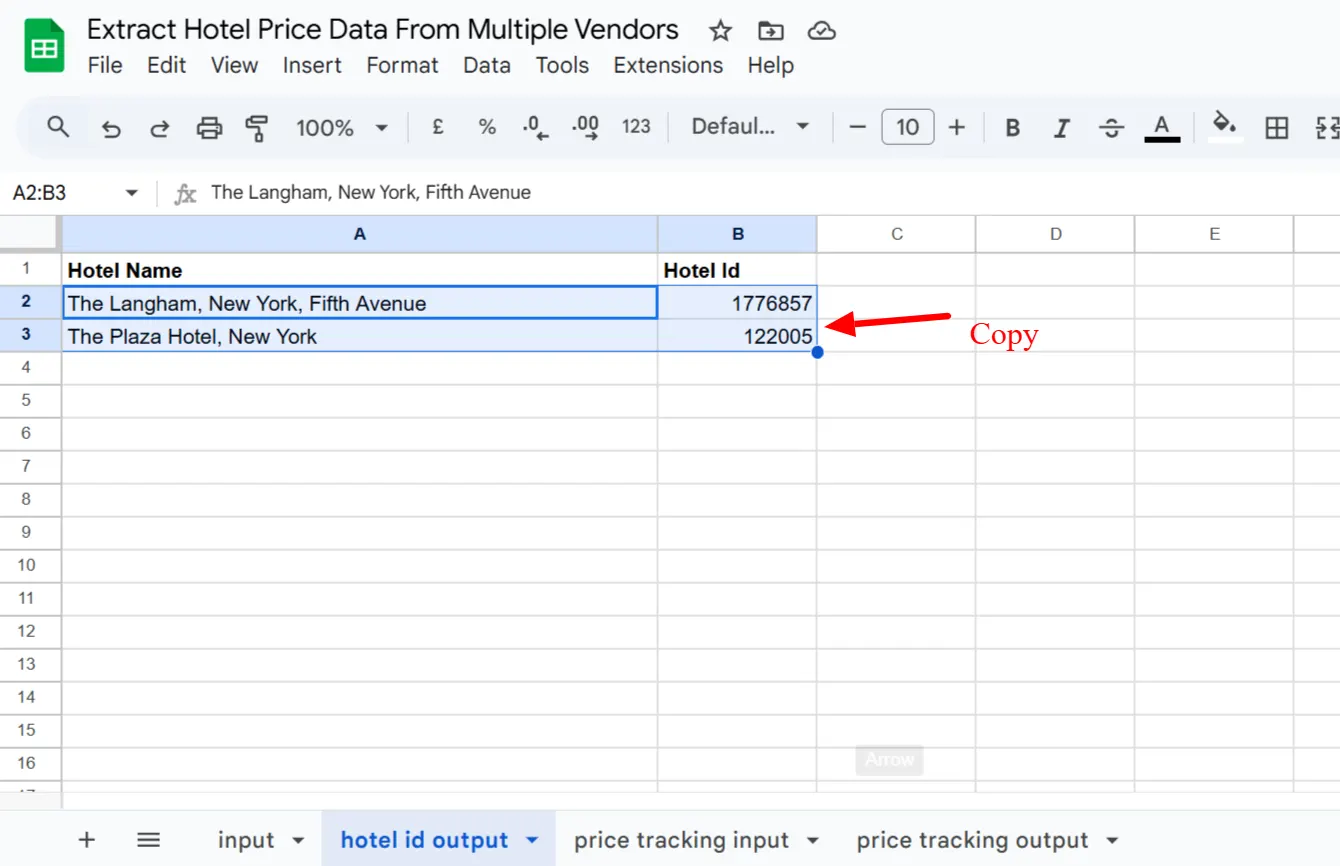
Task: Click the select-all corner box
Action: 30,234
